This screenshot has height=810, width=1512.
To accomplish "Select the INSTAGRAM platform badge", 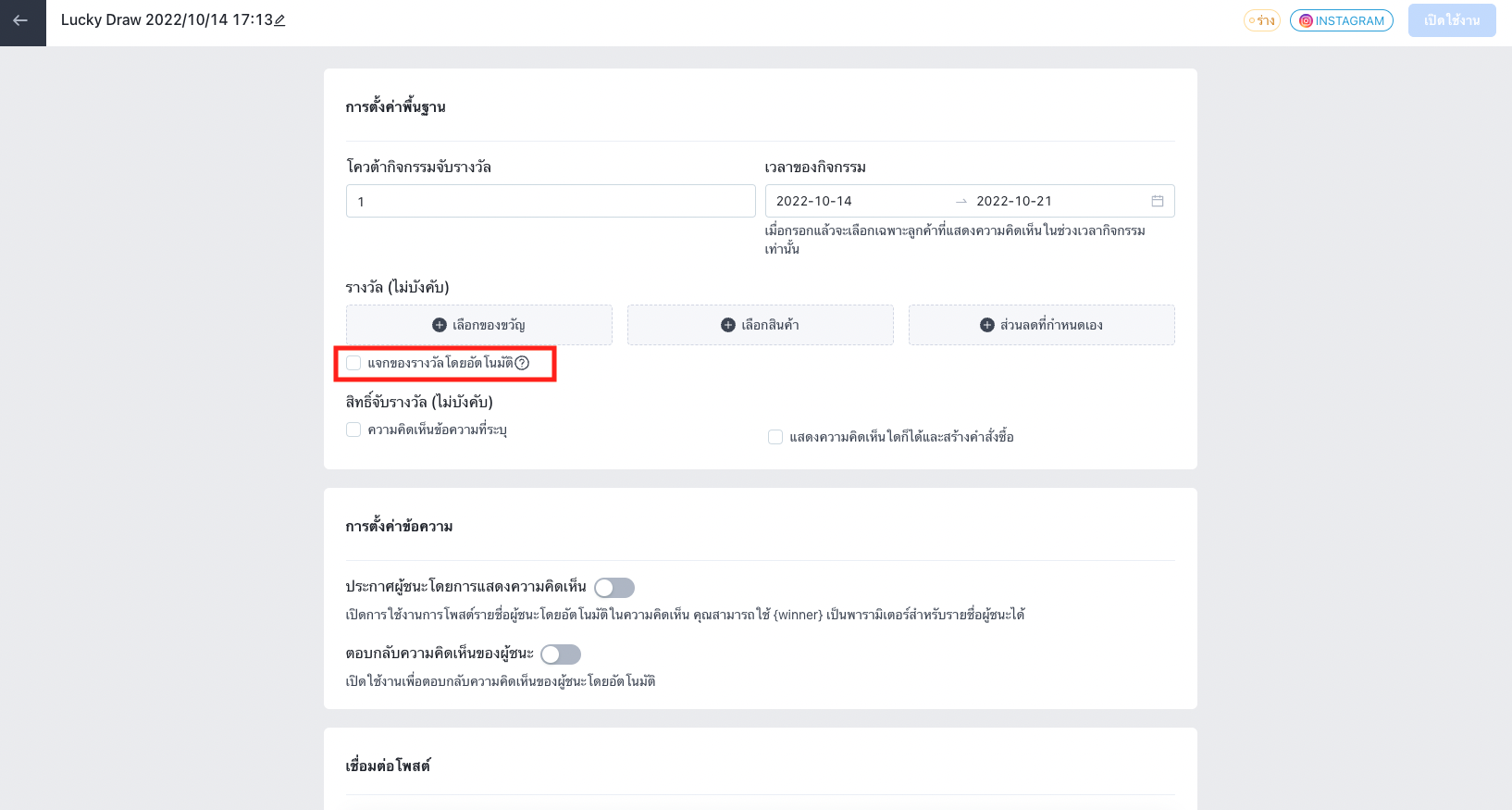I will click(x=1341, y=20).
